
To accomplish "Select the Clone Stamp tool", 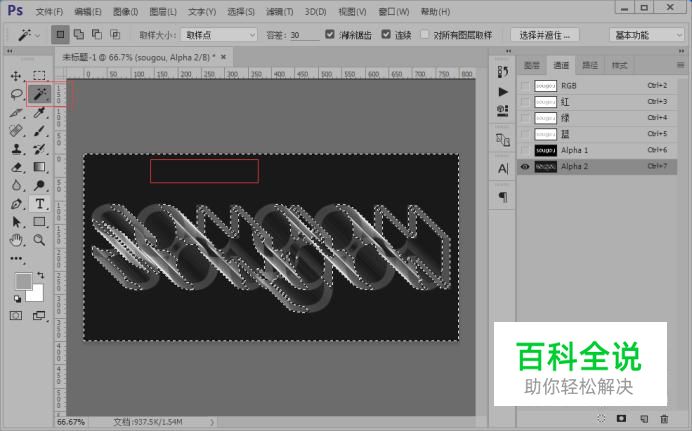I will click(x=16, y=149).
